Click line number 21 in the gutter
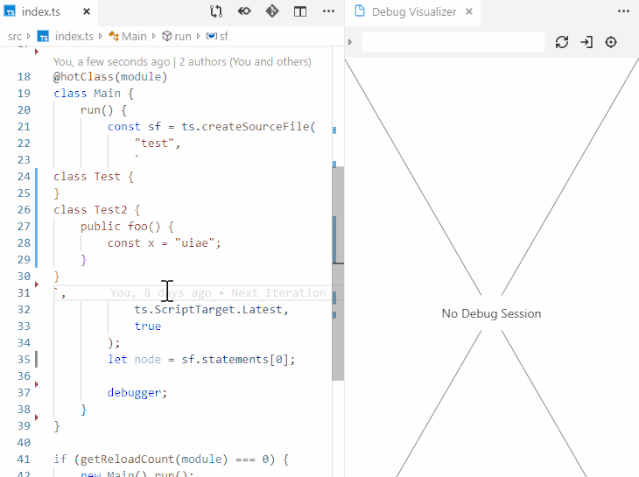The image size is (639, 477). (x=24, y=127)
